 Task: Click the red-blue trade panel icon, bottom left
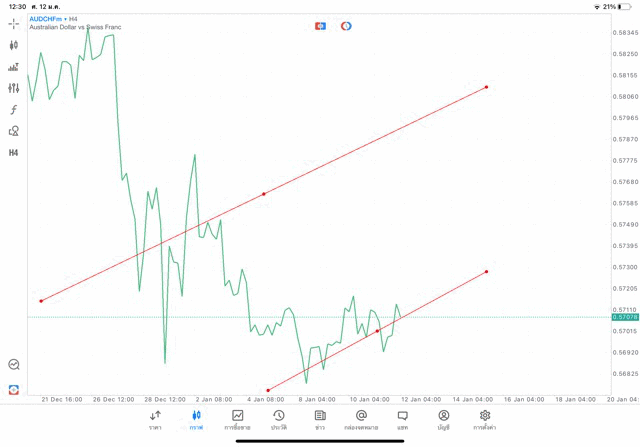14,389
